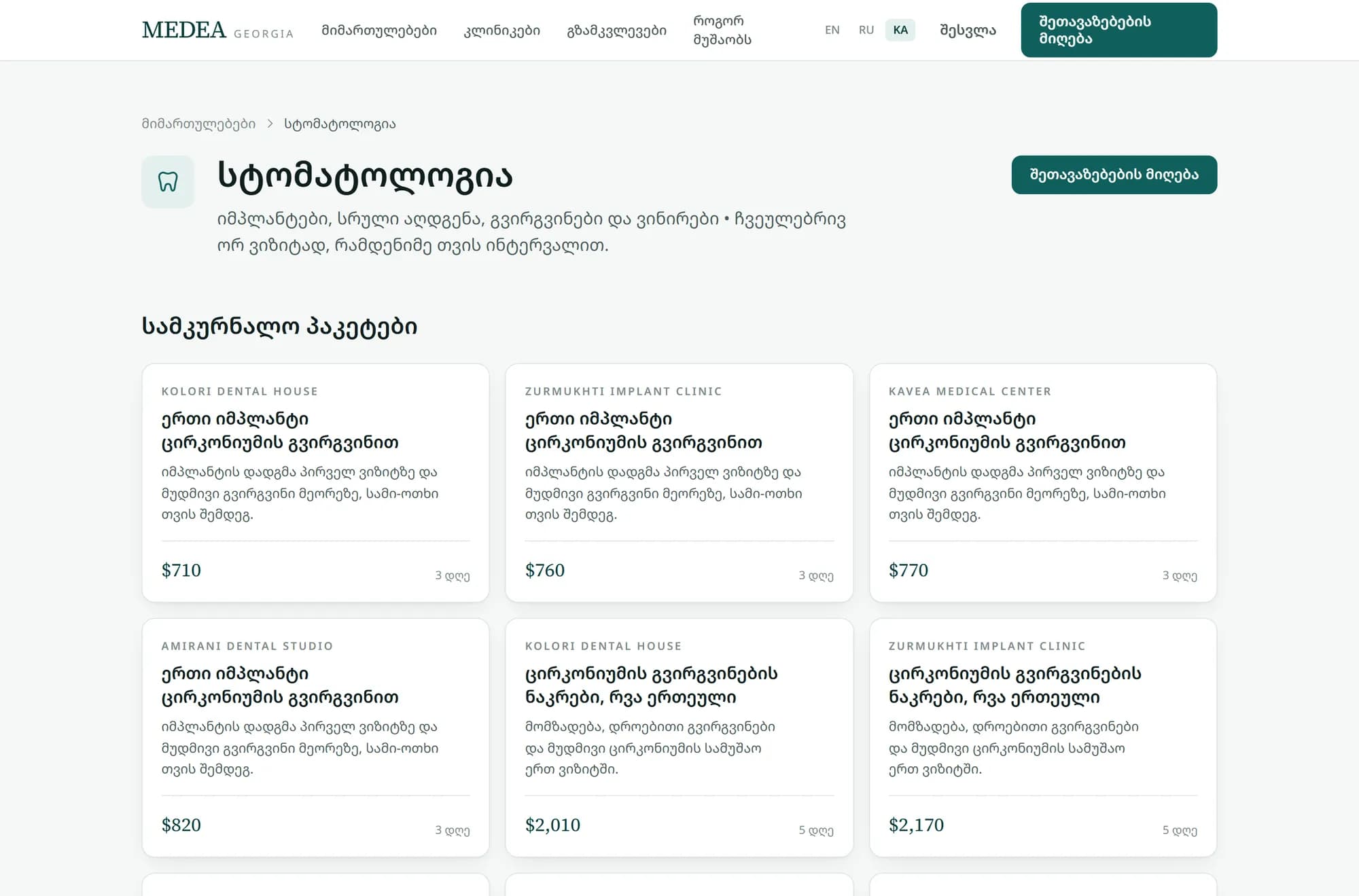Click the სტომატოლოგია page heading
Screen dimensions: 1359x896
point(365,175)
